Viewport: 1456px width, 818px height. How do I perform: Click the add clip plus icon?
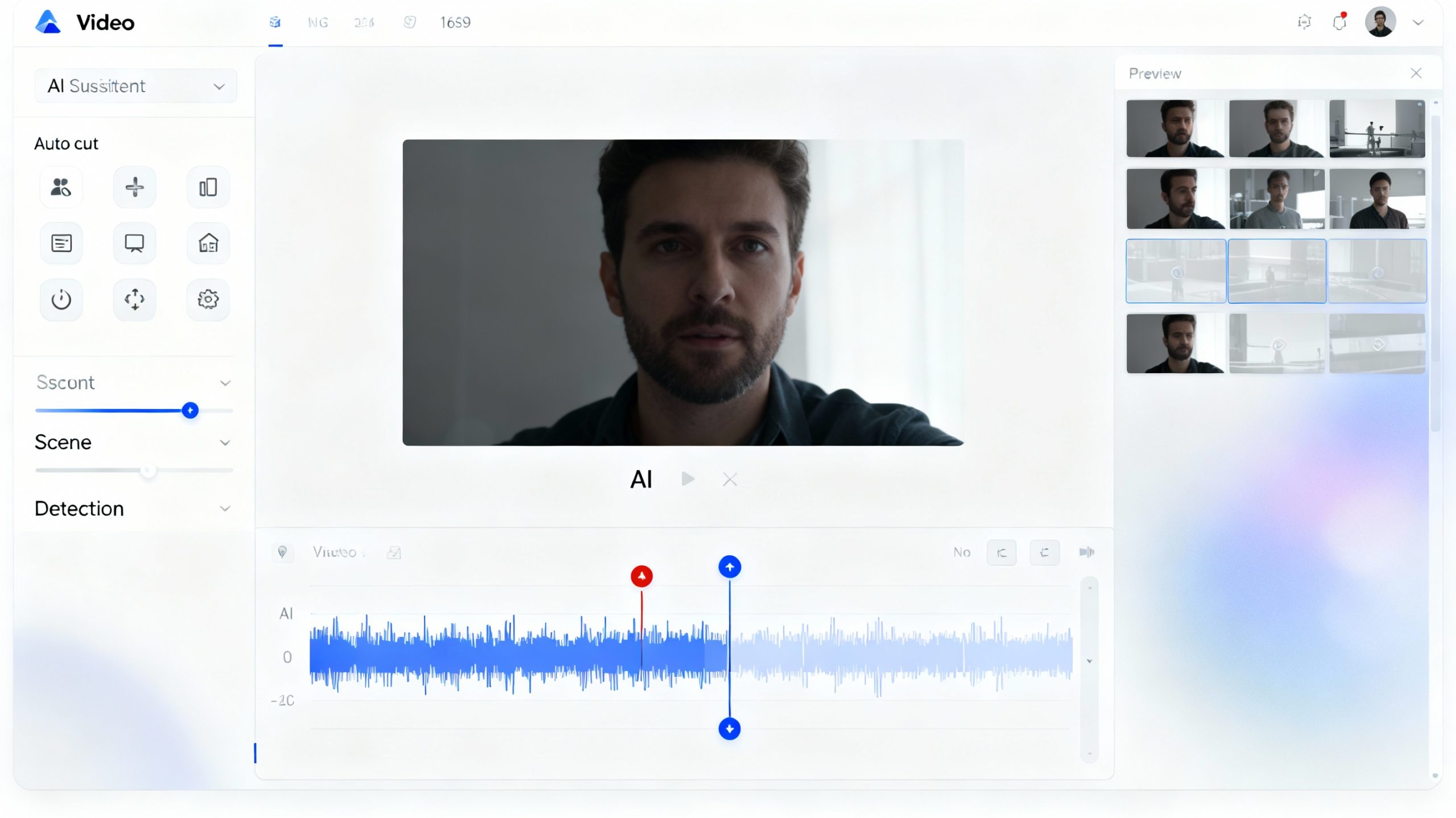pyautogui.click(x=134, y=187)
